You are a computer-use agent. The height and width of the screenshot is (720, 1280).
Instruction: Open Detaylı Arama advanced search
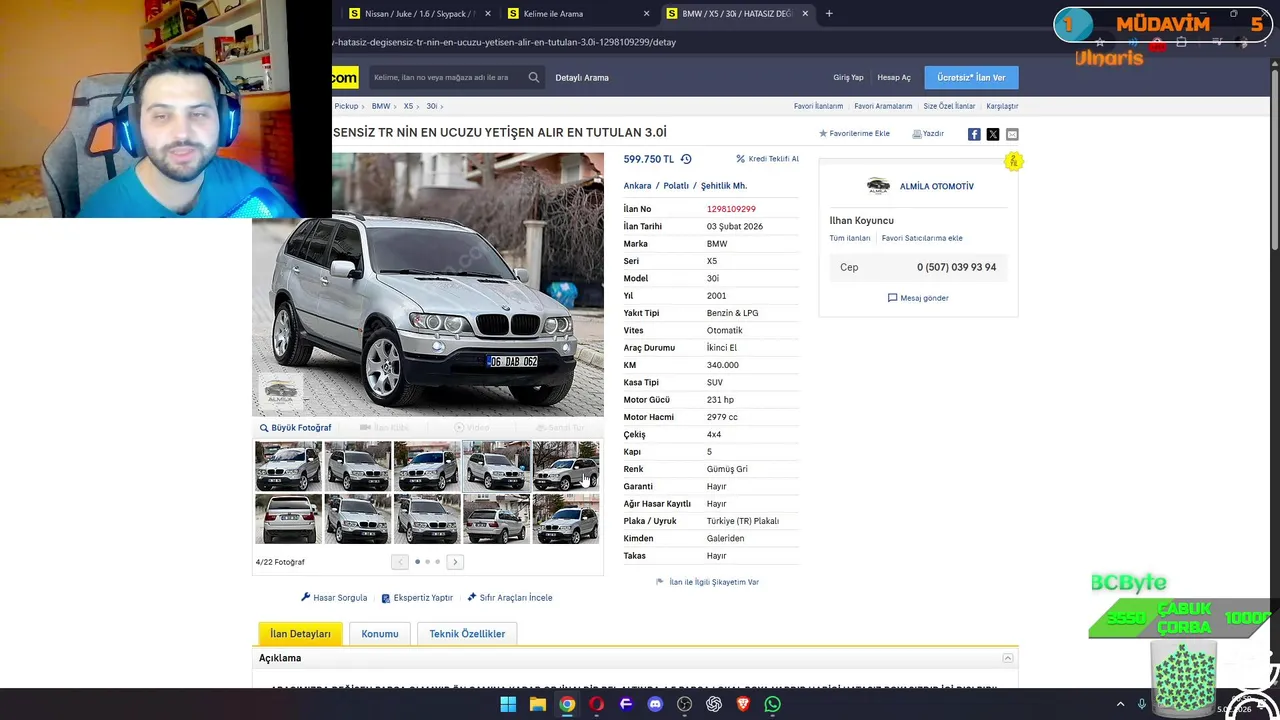coord(582,77)
